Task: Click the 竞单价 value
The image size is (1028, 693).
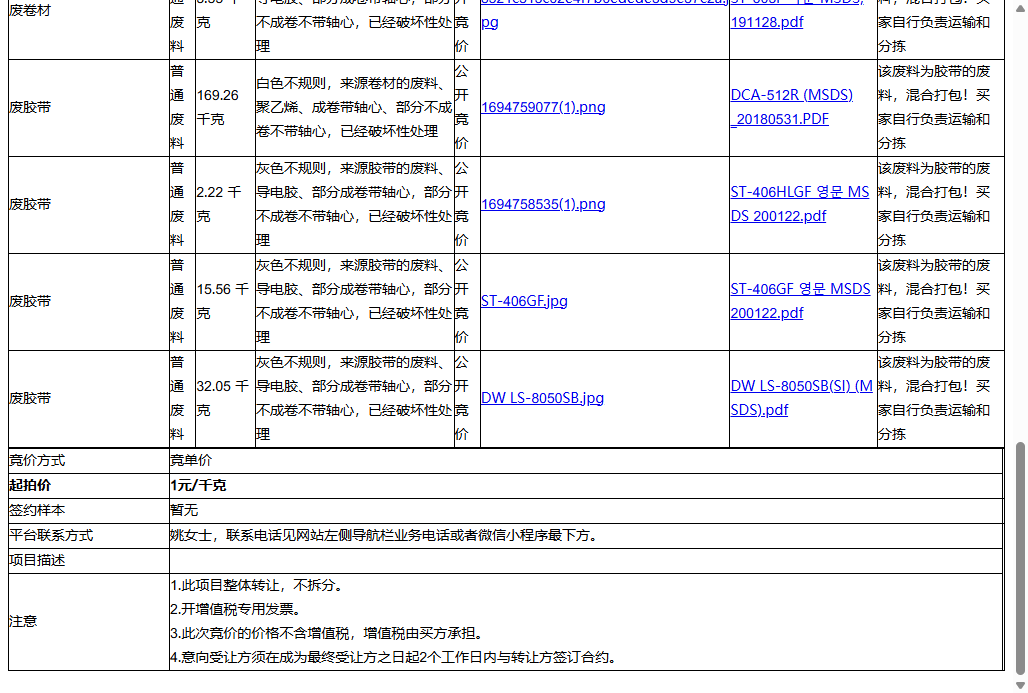Action: 191,461
